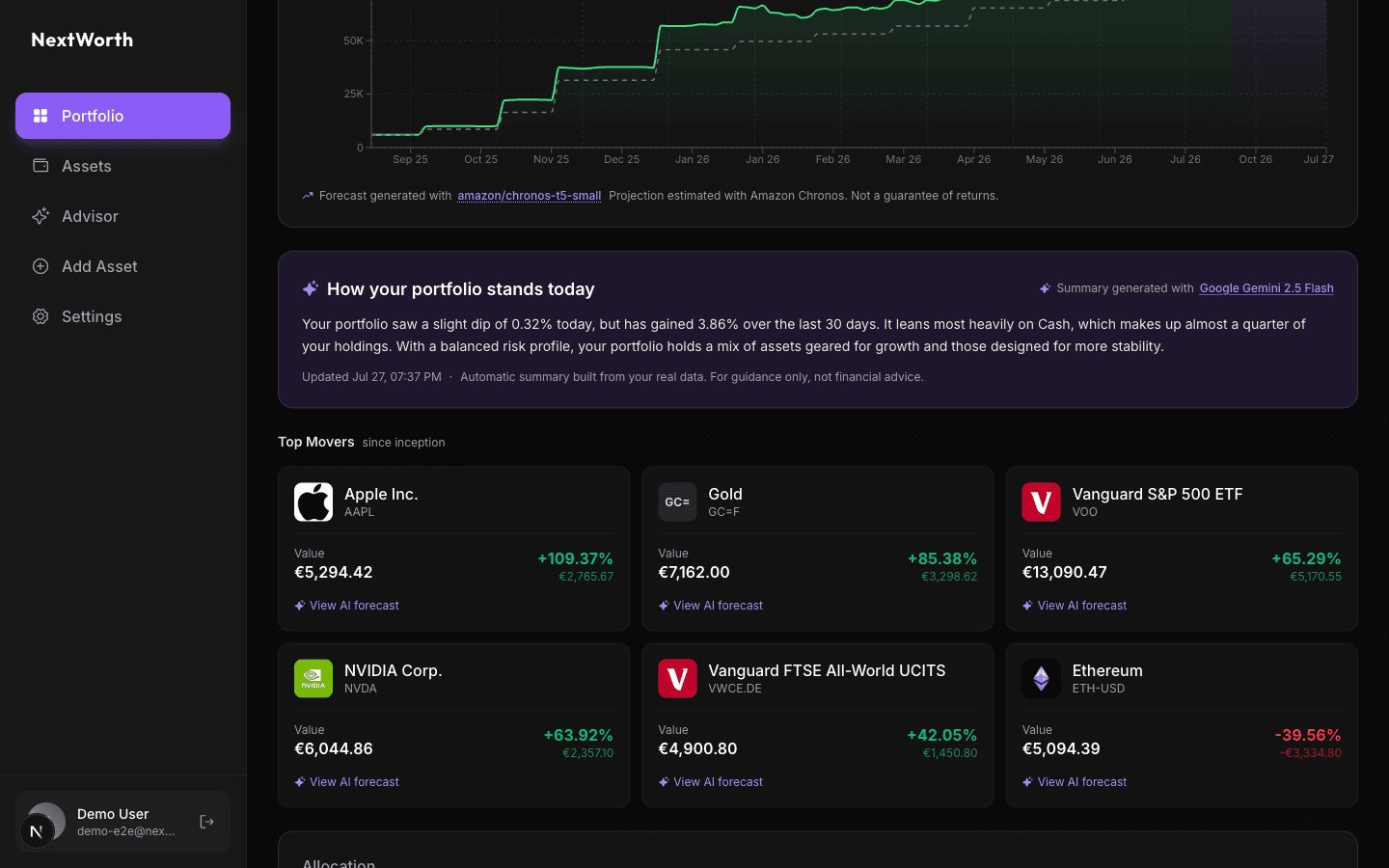The height and width of the screenshot is (868, 1389).
Task: Open the Google Gemini 2.5 Flash link
Action: (1266, 288)
